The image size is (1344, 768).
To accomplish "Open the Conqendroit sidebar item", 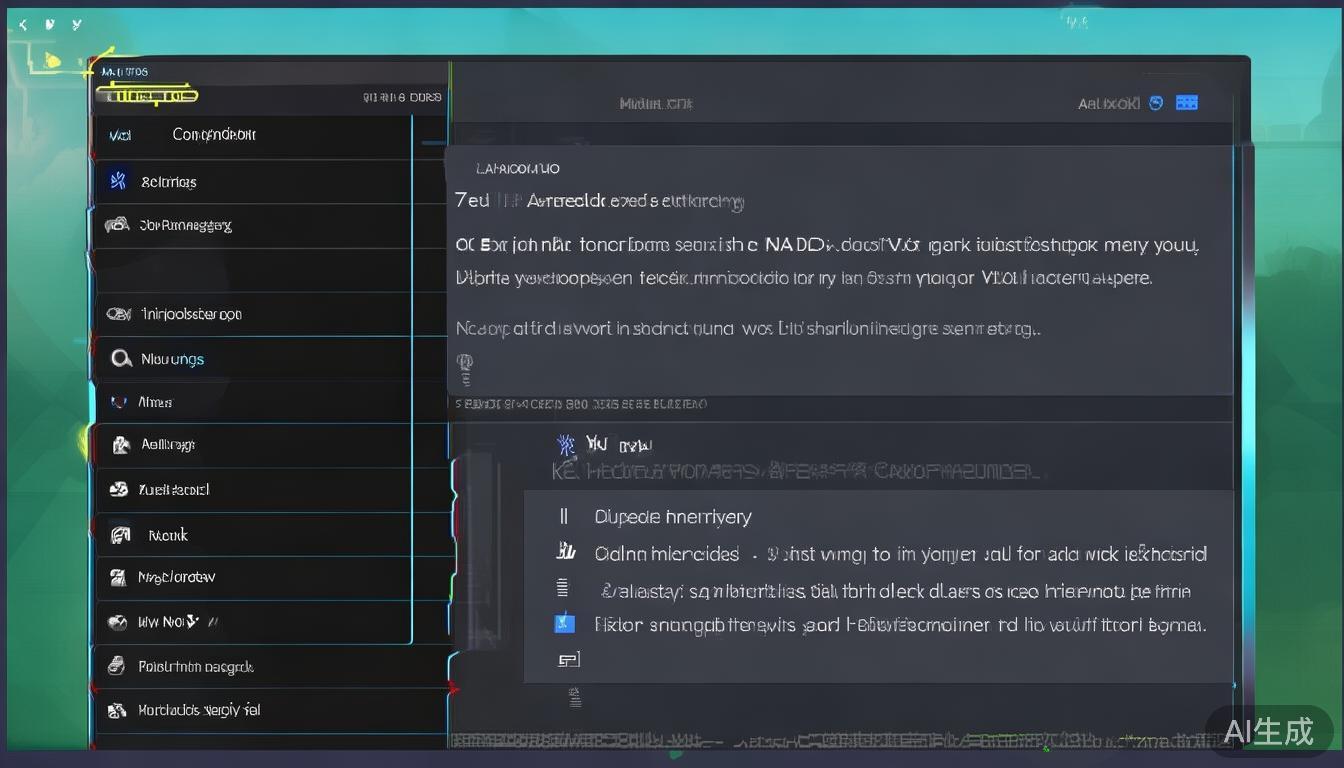I will point(213,134).
